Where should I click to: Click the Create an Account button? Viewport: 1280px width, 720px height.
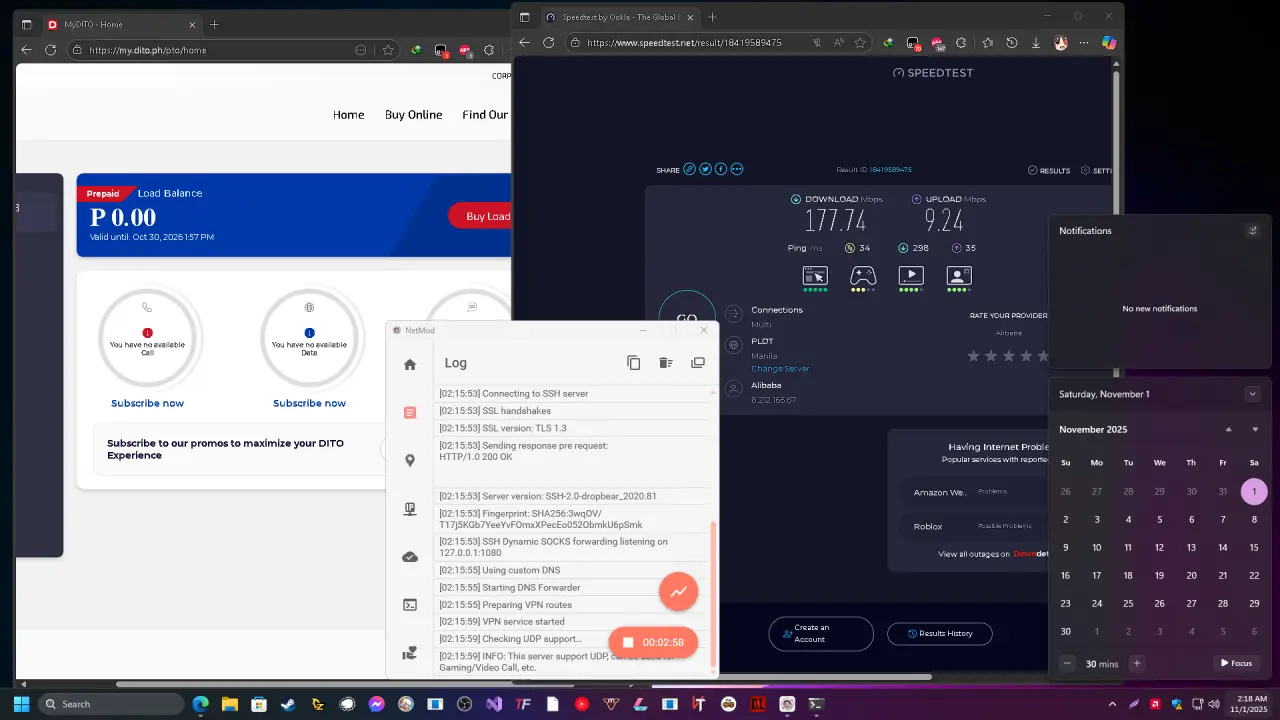pyautogui.click(x=821, y=633)
